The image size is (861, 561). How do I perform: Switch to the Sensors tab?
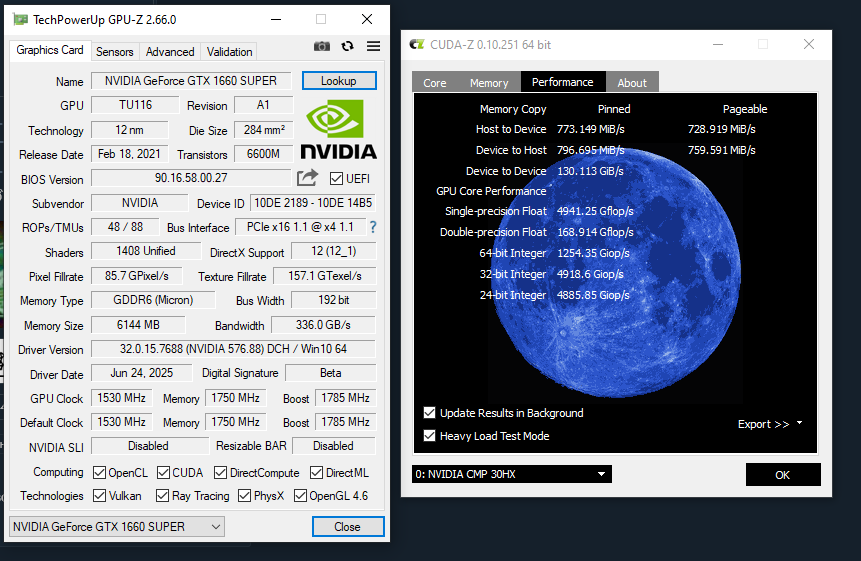(115, 52)
